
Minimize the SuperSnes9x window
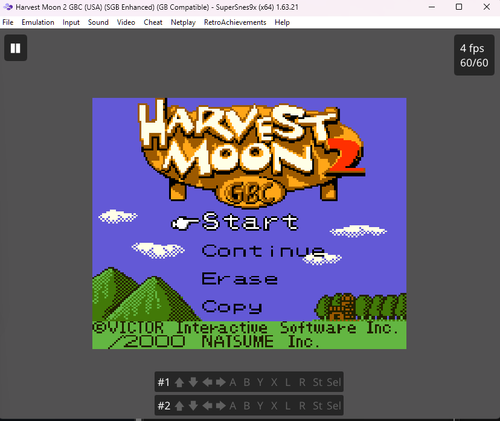(x=432, y=7)
